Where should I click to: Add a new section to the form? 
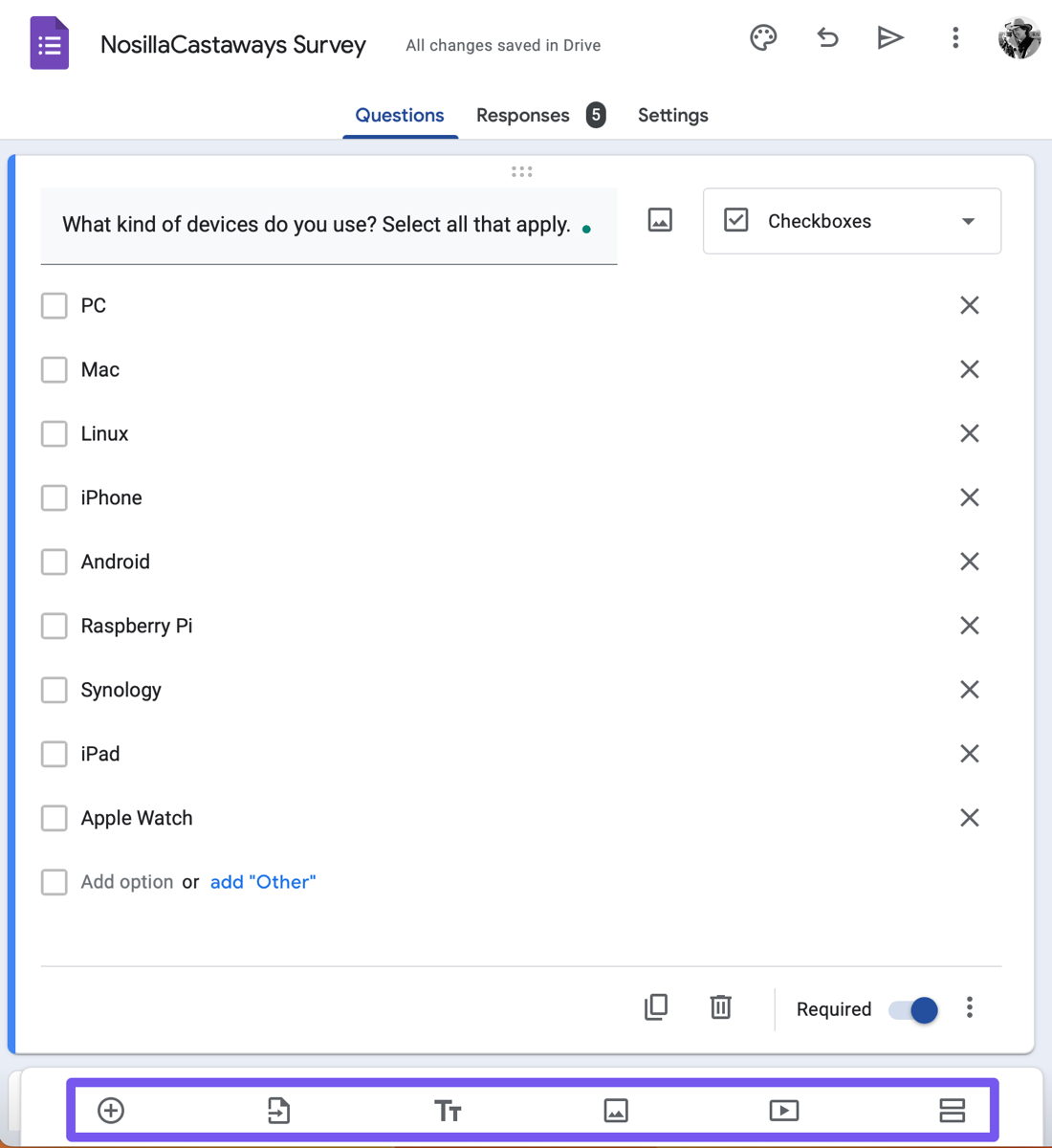(x=953, y=1110)
